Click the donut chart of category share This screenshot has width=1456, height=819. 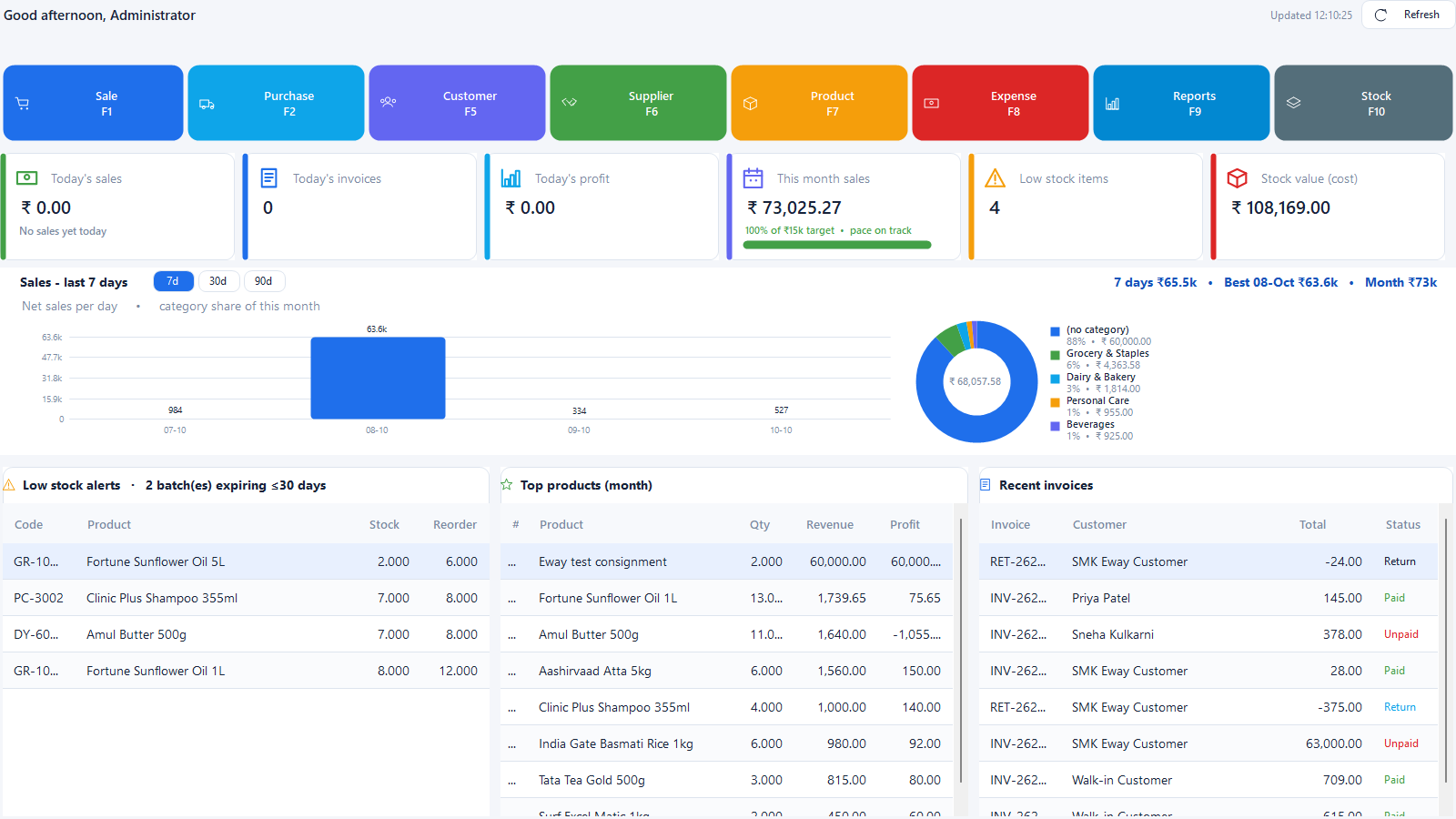[976, 381]
